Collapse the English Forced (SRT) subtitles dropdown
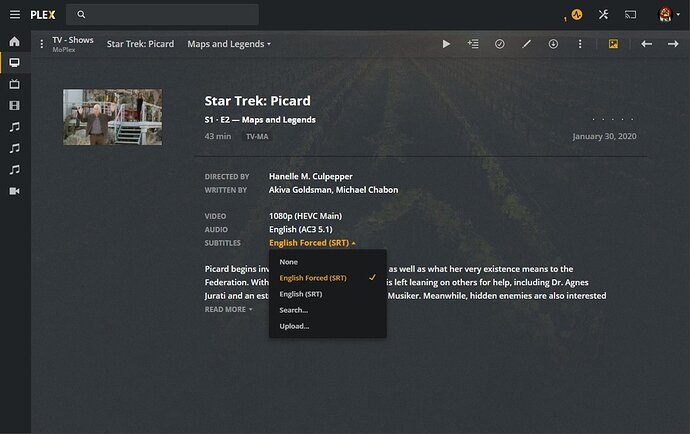Viewport: 690px width, 434px height. [x=312, y=243]
